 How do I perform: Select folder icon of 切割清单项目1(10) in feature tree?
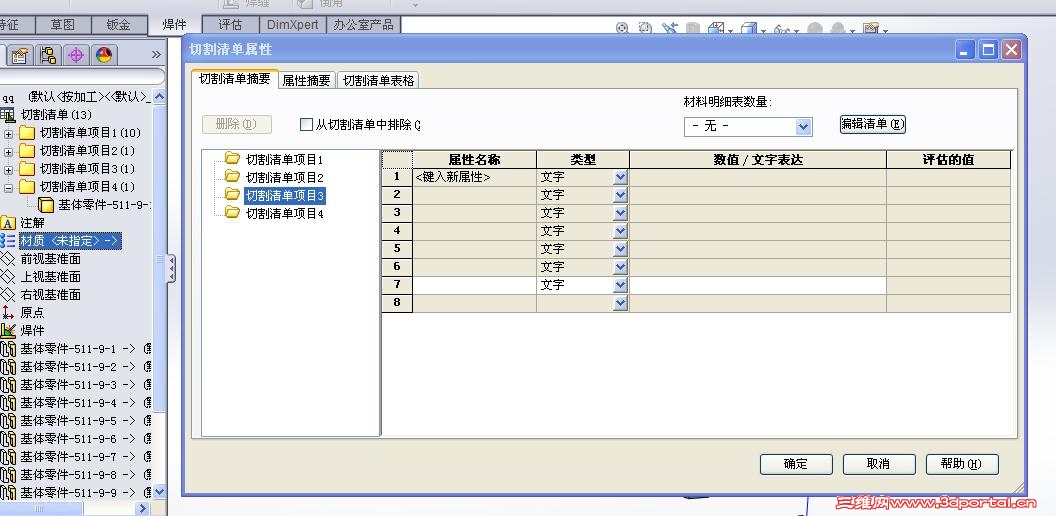pos(27,133)
